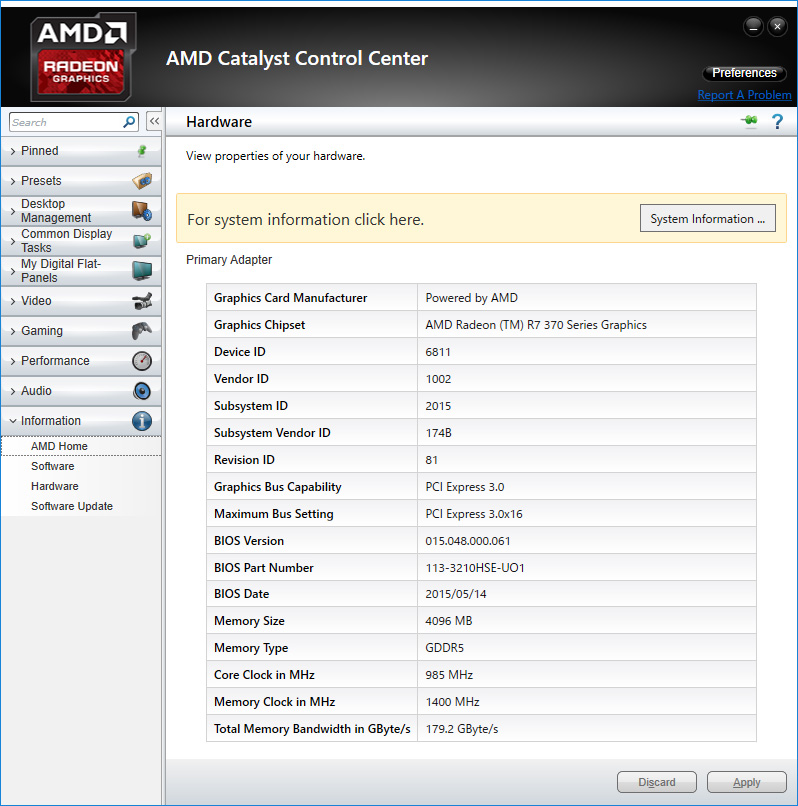Focus the Search input field

tap(66, 122)
